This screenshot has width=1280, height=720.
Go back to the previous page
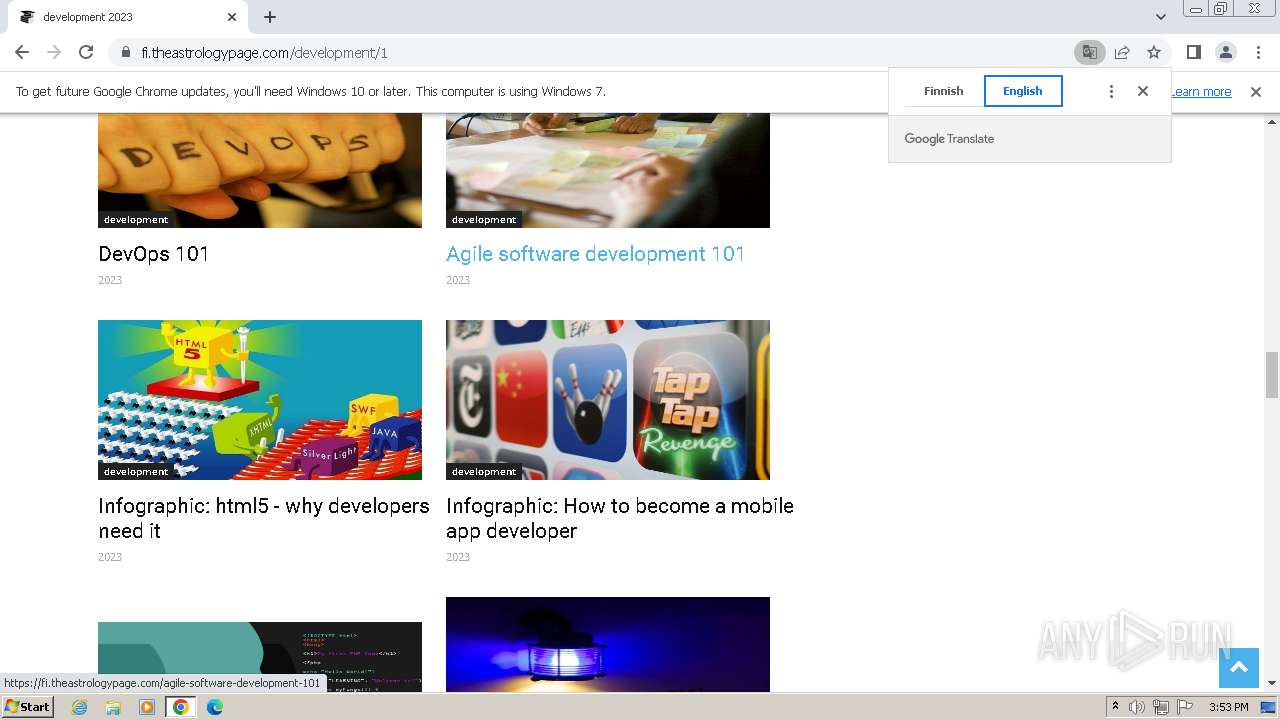pos(22,52)
